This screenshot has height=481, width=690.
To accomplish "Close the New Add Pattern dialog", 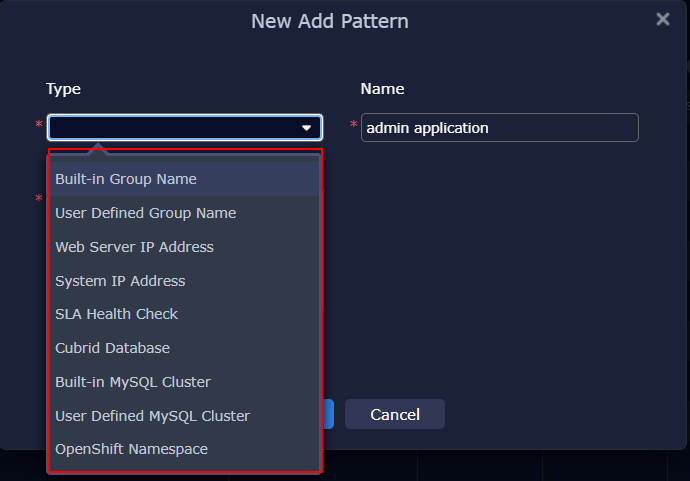I will click(x=662, y=19).
